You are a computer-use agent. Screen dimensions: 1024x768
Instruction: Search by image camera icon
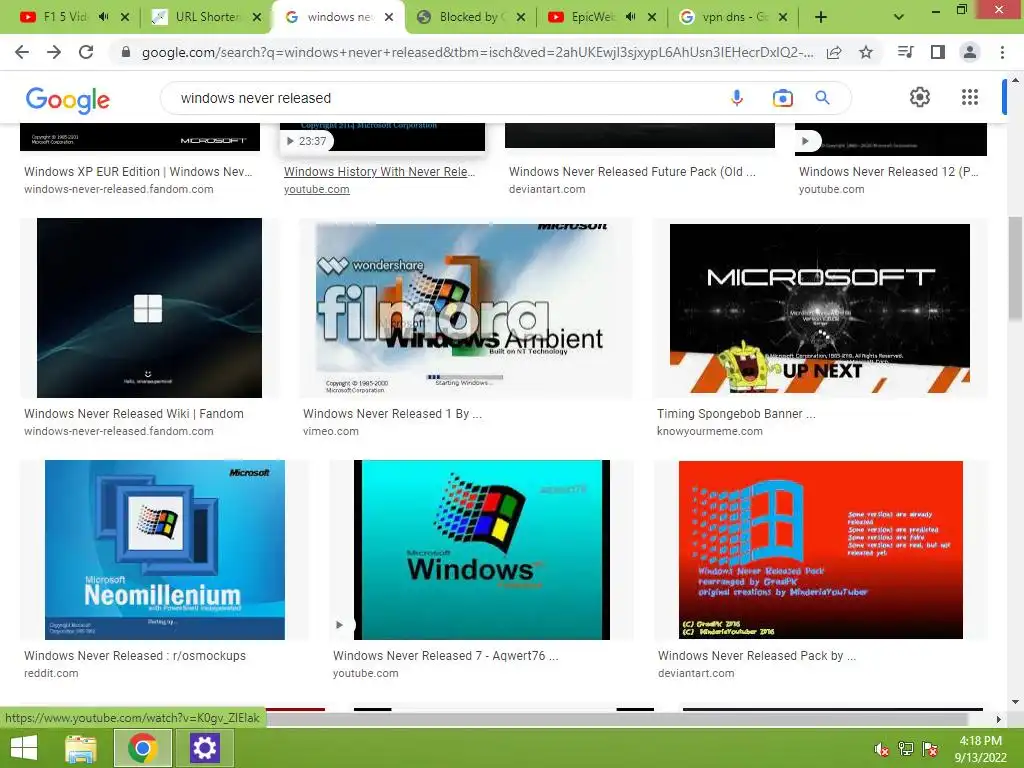pyautogui.click(x=782, y=98)
